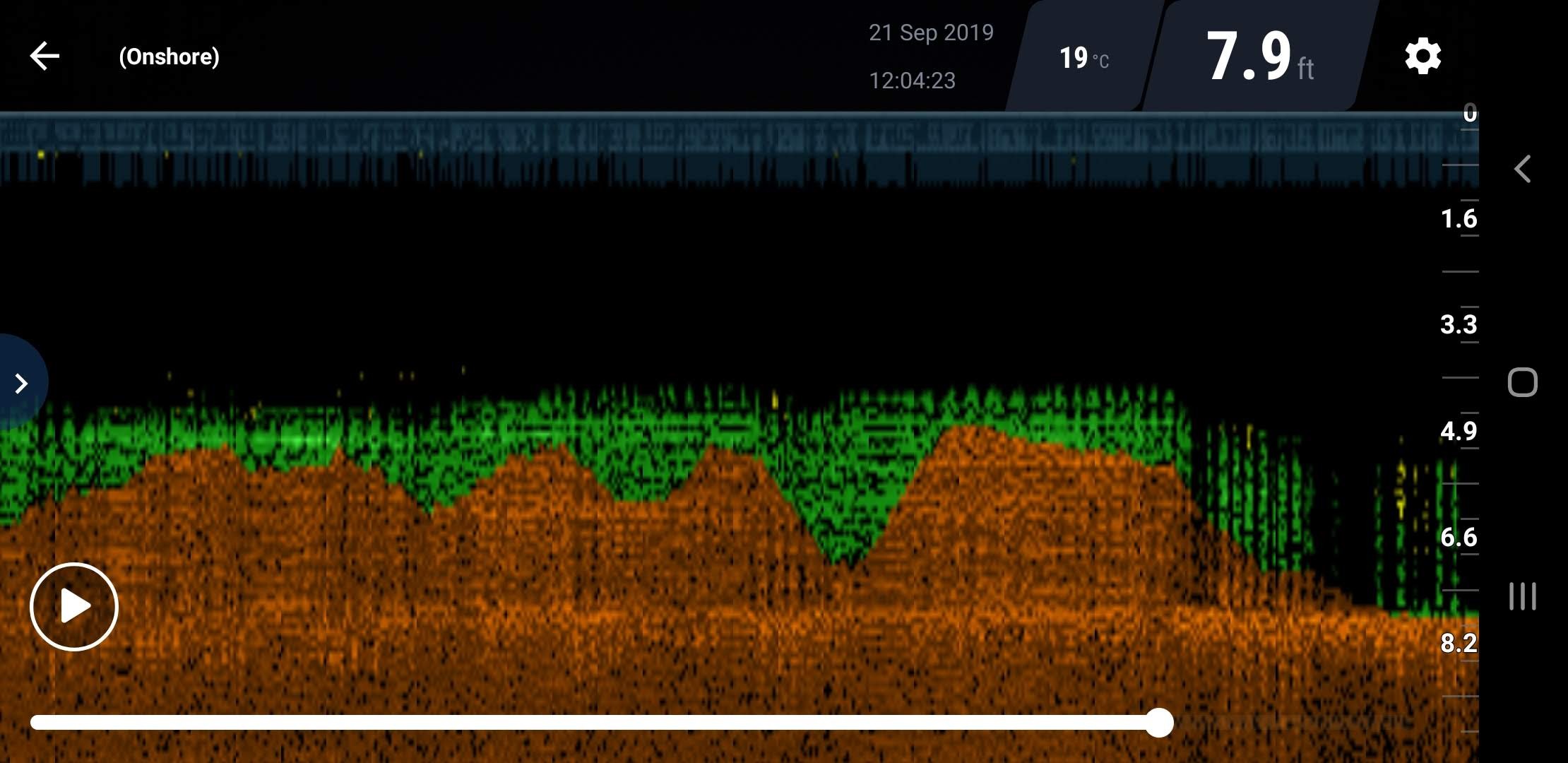Tap the Android back chevron

[x=1523, y=170]
